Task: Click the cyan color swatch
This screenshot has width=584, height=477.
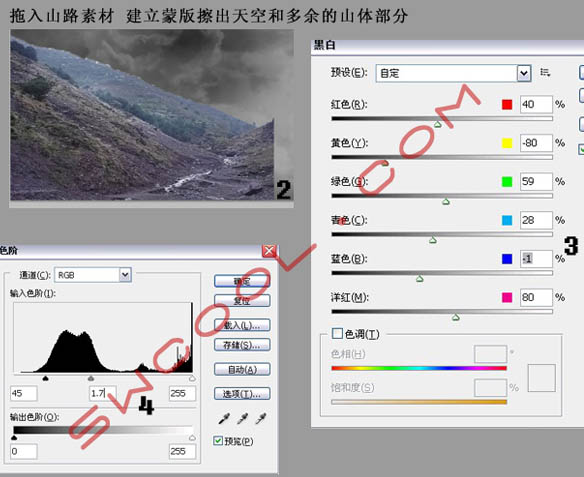Action: 507,220
